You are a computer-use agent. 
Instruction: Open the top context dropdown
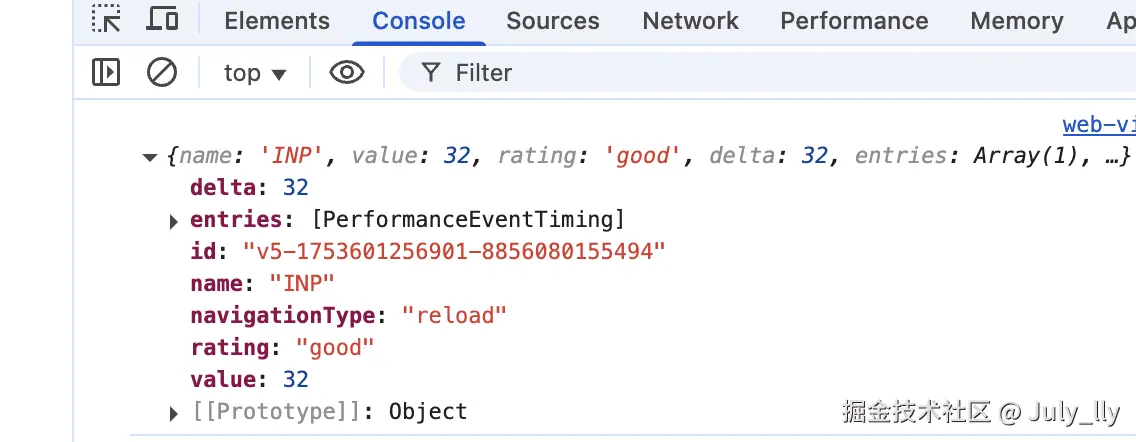[x=255, y=73]
